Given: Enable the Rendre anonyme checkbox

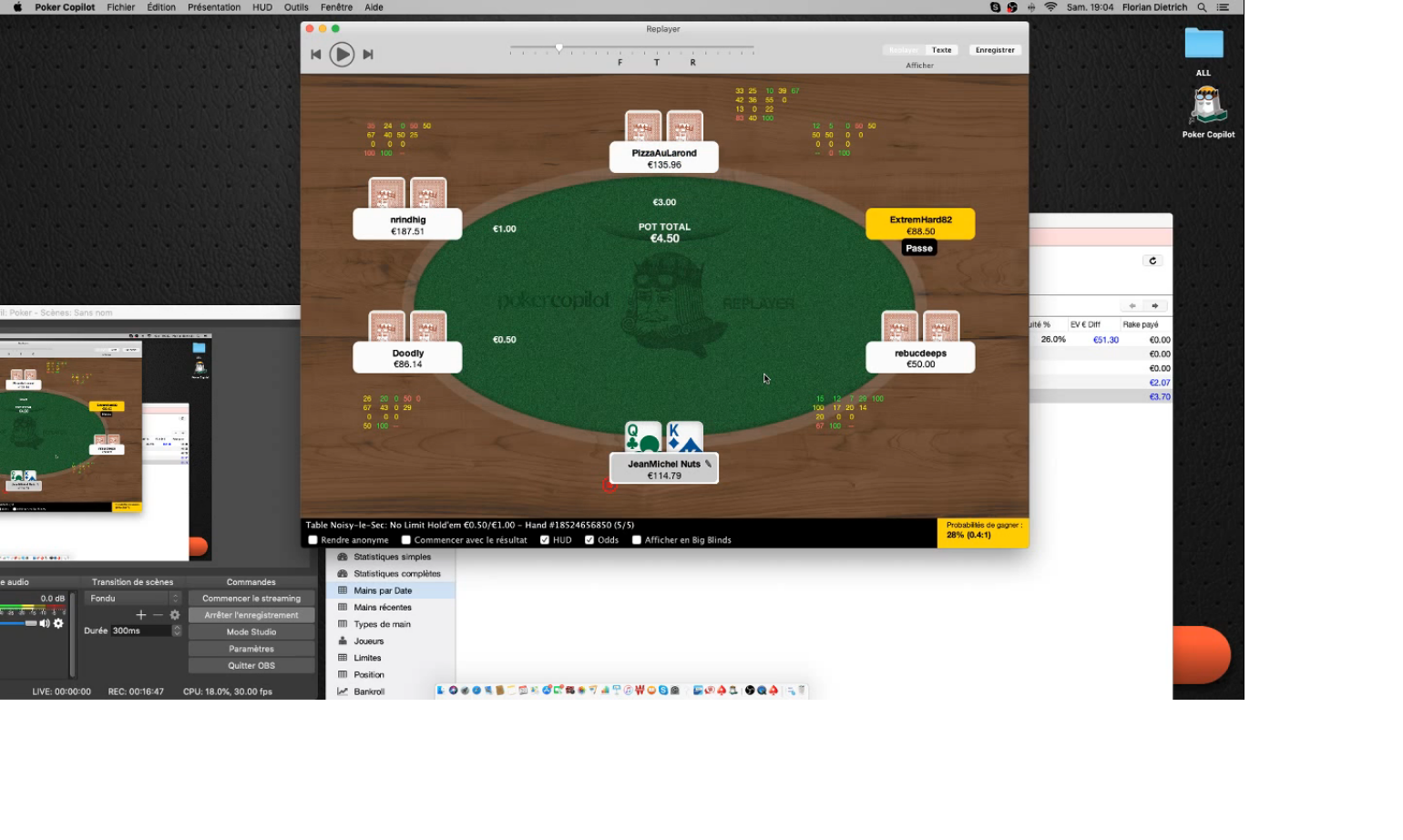Looking at the screenshot, I should pyautogui.click(x=313, y=540).
